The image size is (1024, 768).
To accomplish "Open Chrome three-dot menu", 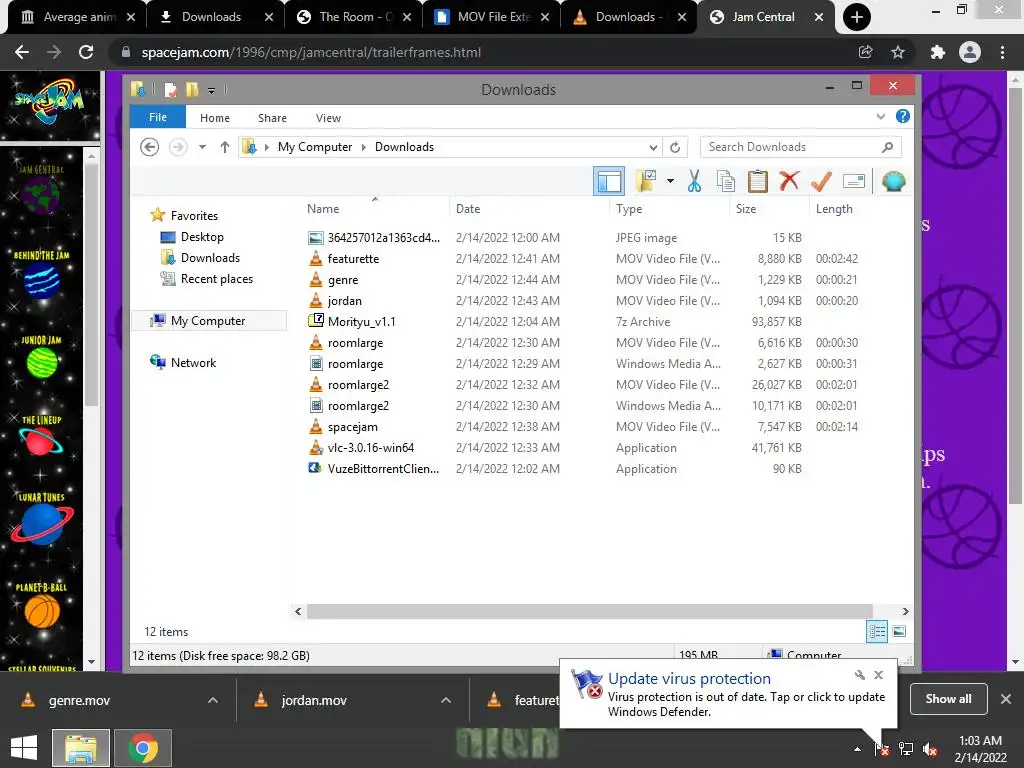I will click(x=1002, y=52).
